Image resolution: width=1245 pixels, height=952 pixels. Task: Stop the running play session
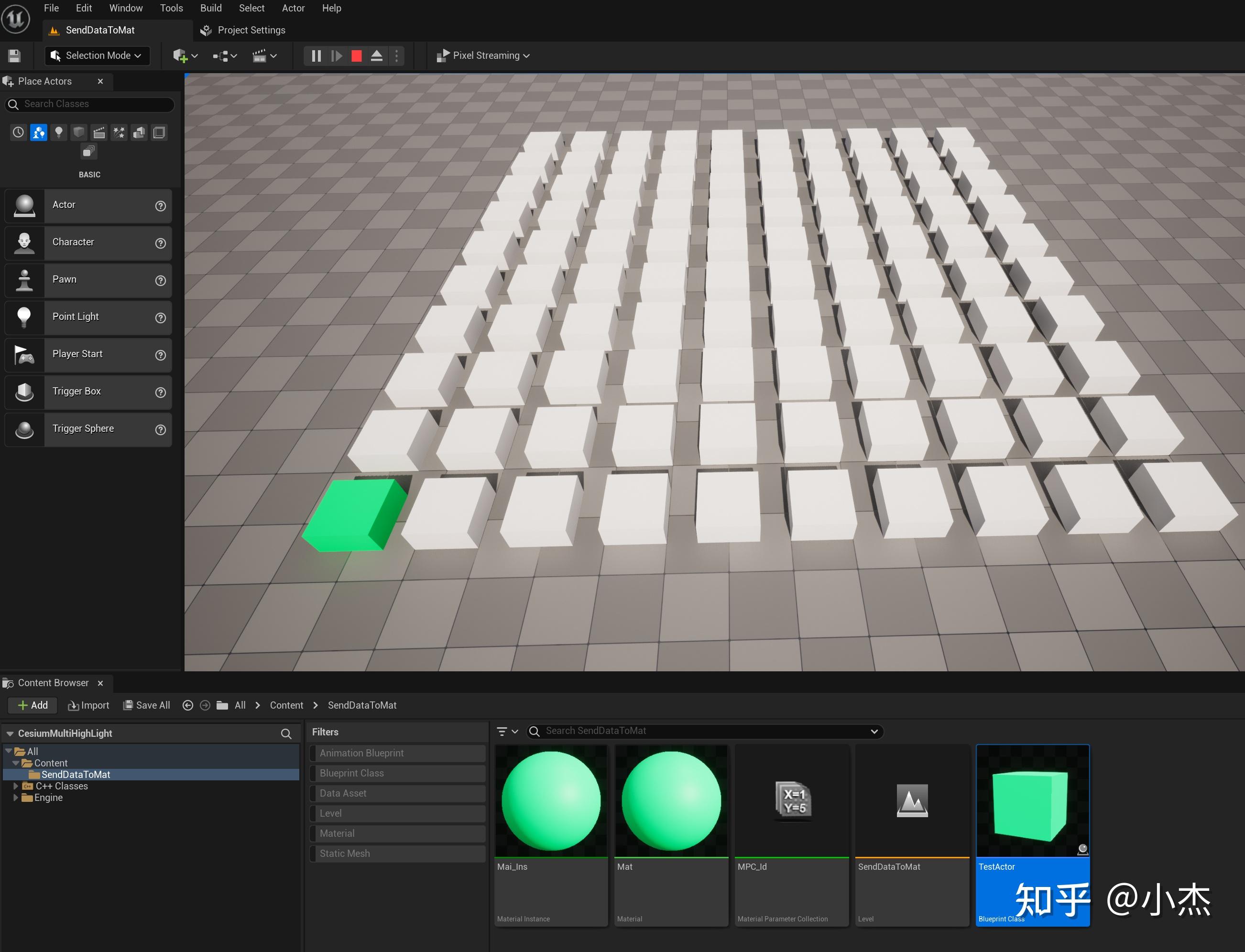pyautogui.click(x=357, y=55)
